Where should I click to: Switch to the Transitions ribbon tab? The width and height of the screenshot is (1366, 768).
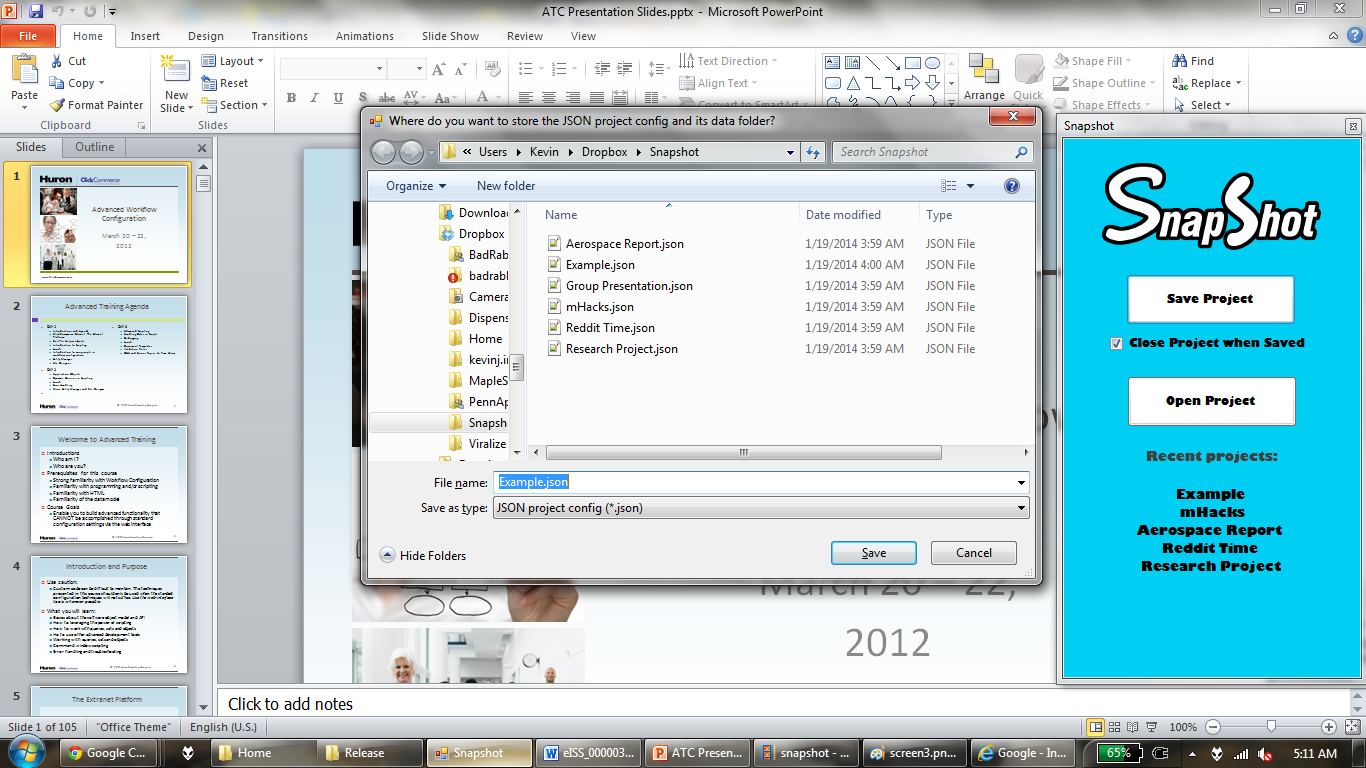click(280, 36)
